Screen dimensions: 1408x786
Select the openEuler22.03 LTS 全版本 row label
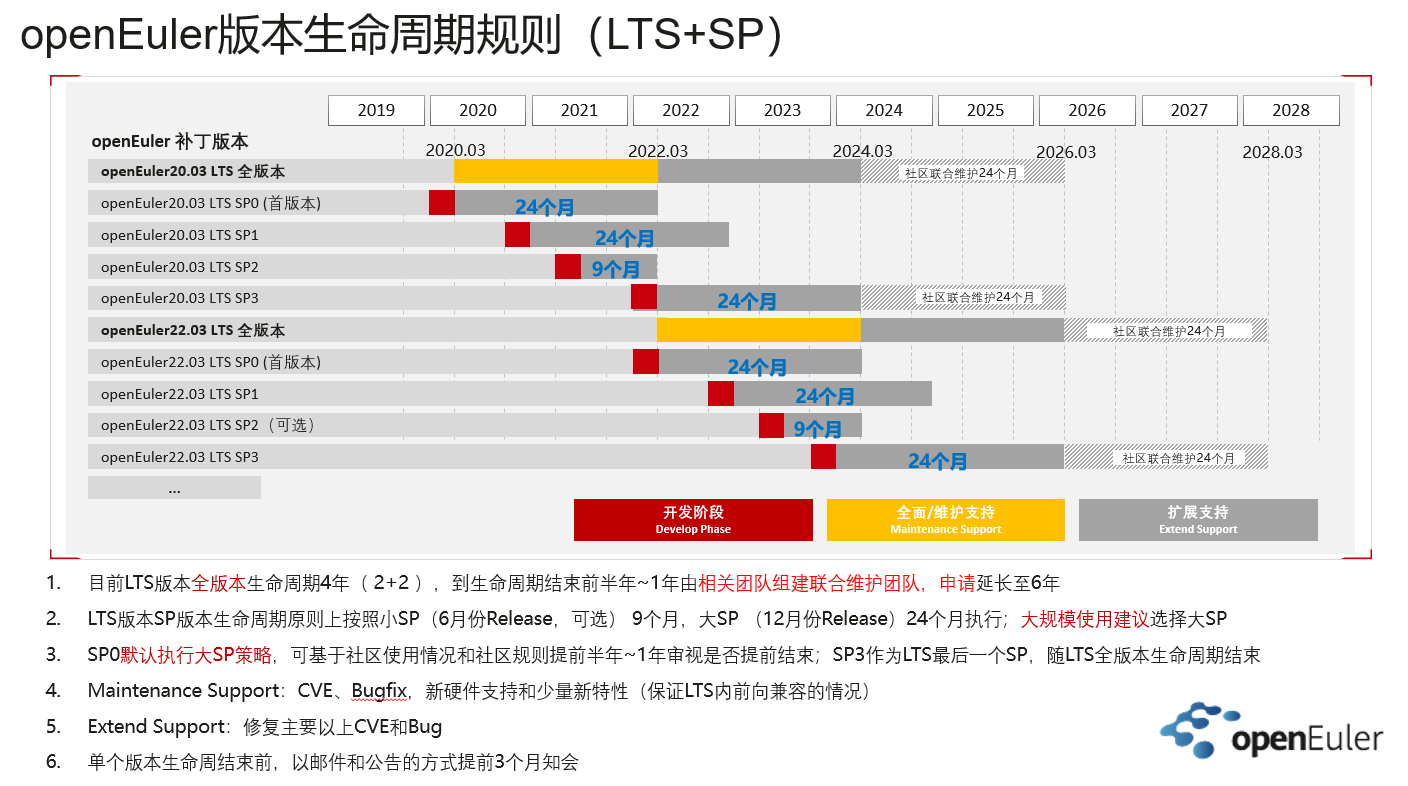pos(192,330)
